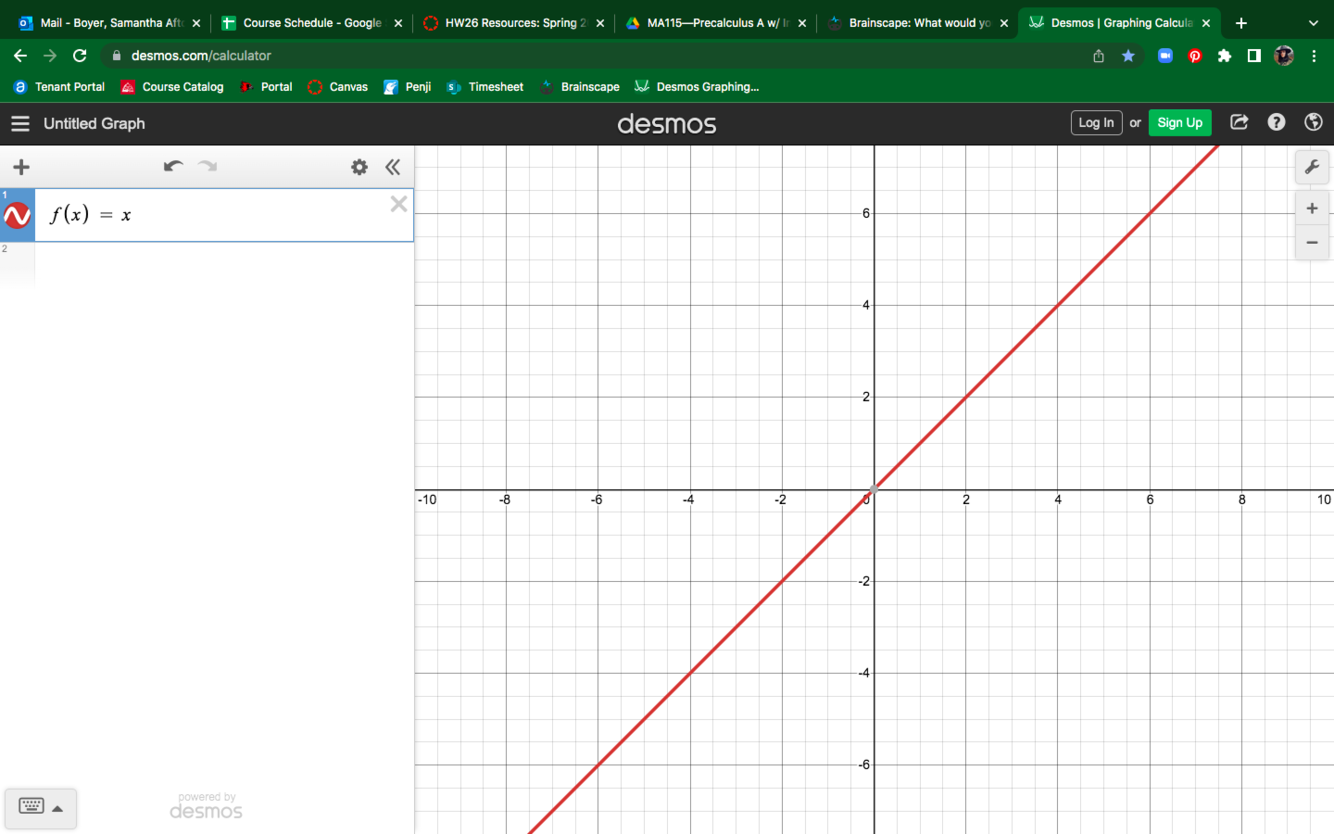Open the Extensions puzzle menu
Screen dimensions: 1334x834
click(1224, 56)
